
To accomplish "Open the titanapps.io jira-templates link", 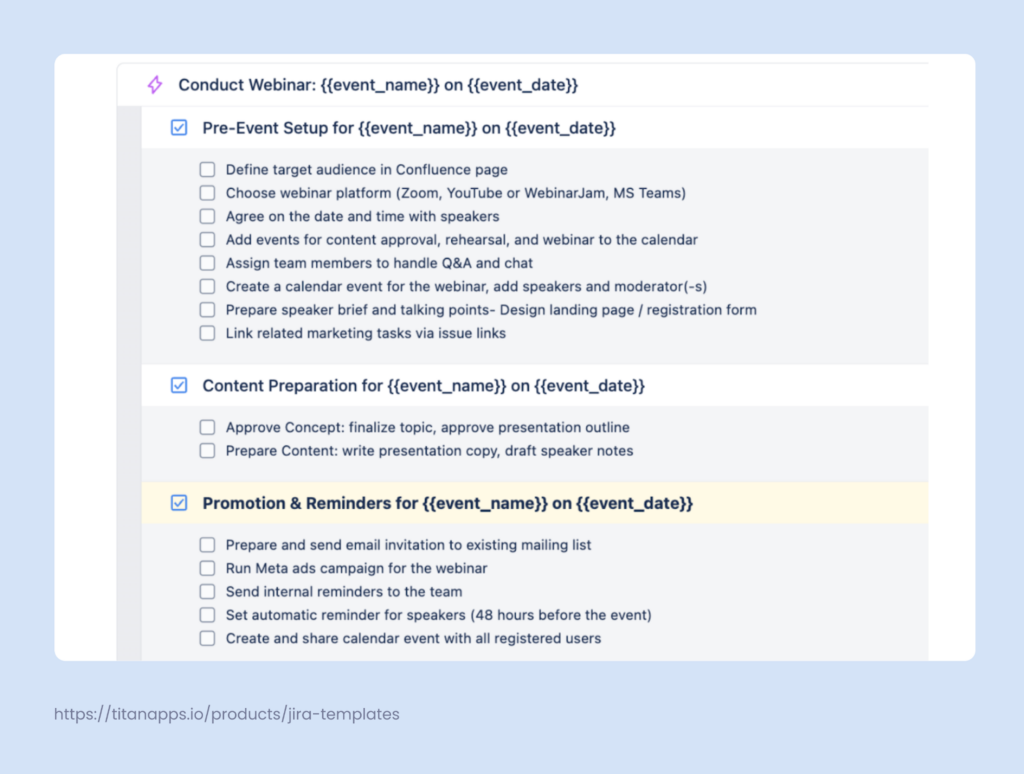I will 226,714.
